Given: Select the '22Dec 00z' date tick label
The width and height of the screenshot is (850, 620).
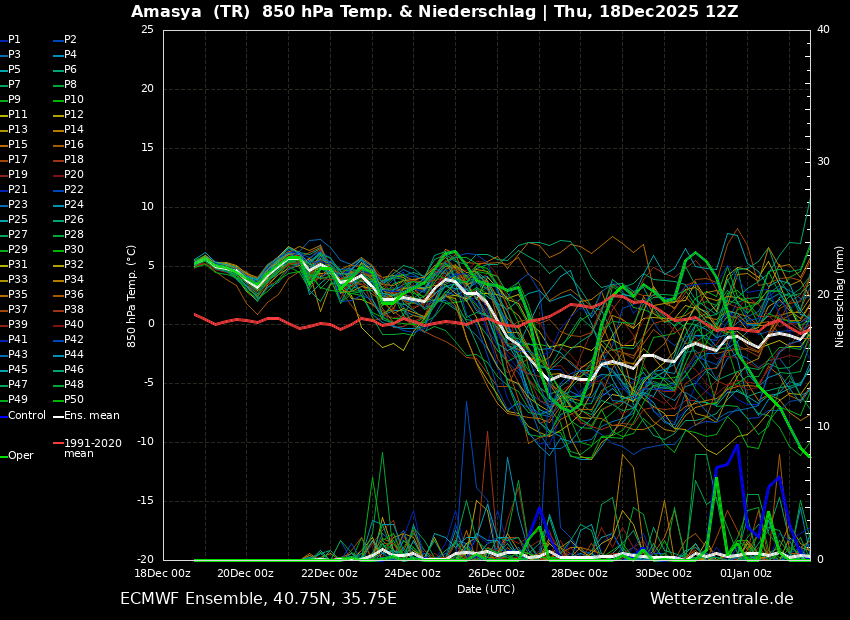Looking at the screenshot, I should 330,573.
